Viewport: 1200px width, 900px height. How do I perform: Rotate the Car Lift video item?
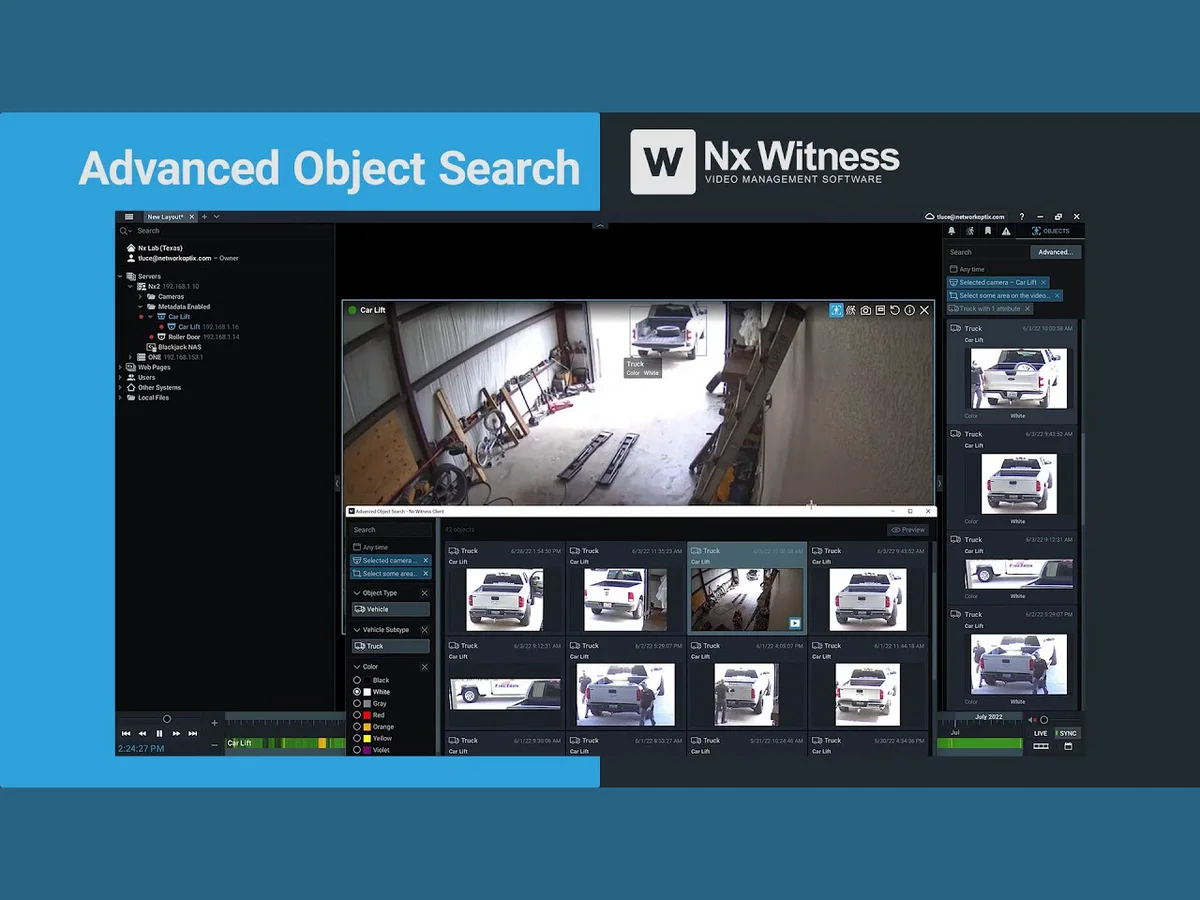pyautogui.click(x=895, y=310)
